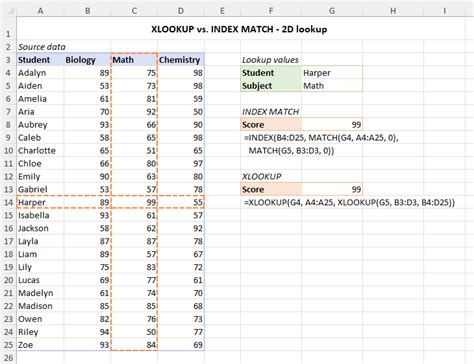
Task: Select column H header
Action: [x=393, y=11]
